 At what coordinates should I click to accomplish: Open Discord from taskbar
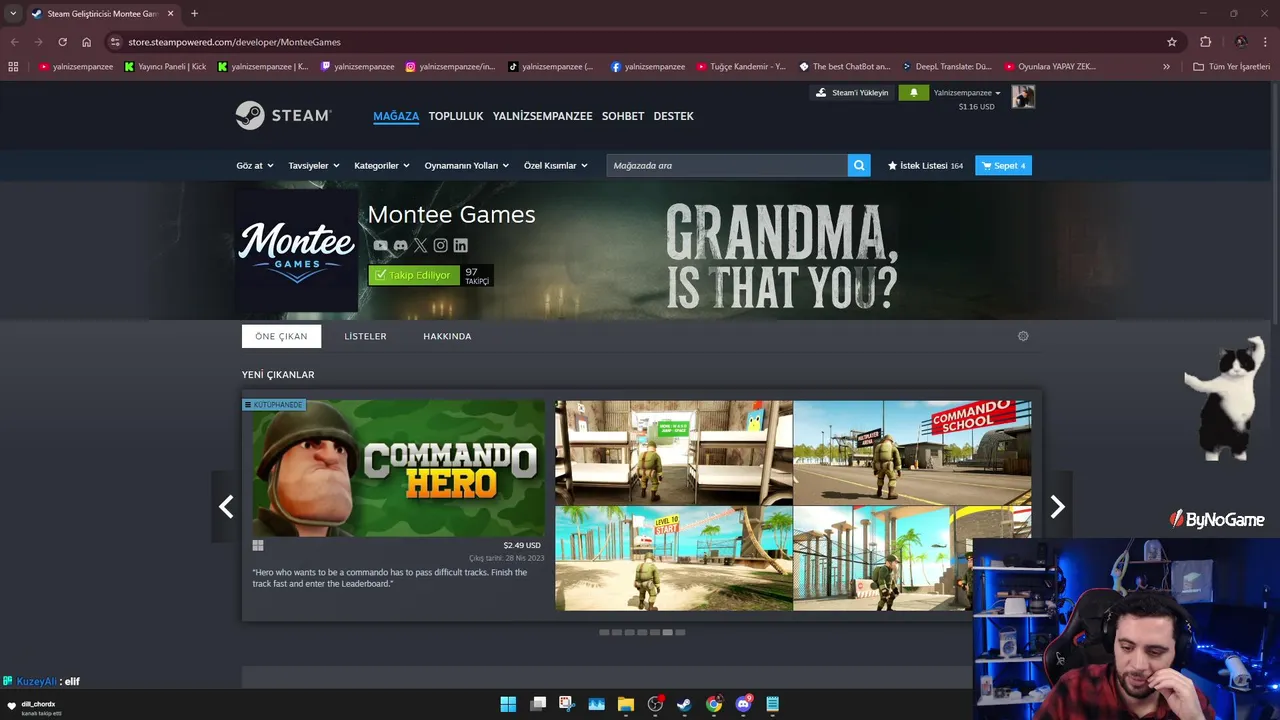(743, 704)
